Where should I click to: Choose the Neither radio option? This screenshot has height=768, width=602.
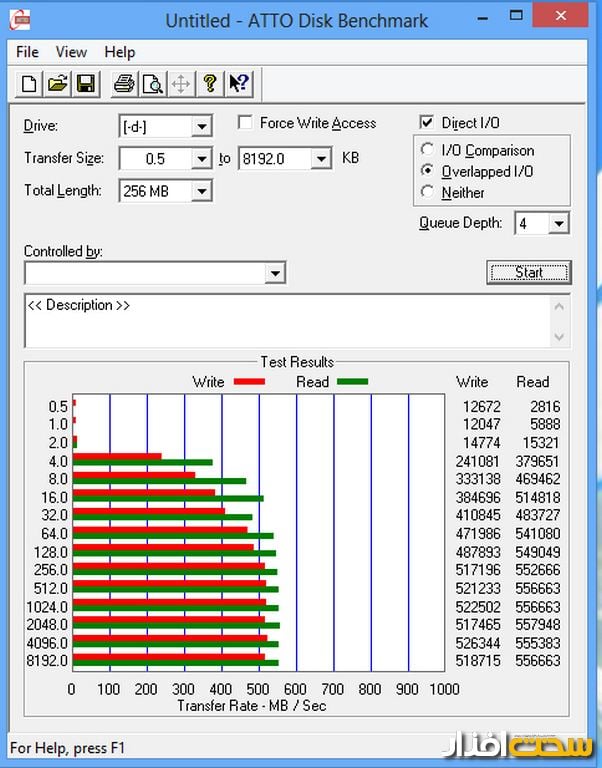tap(428, 192)
